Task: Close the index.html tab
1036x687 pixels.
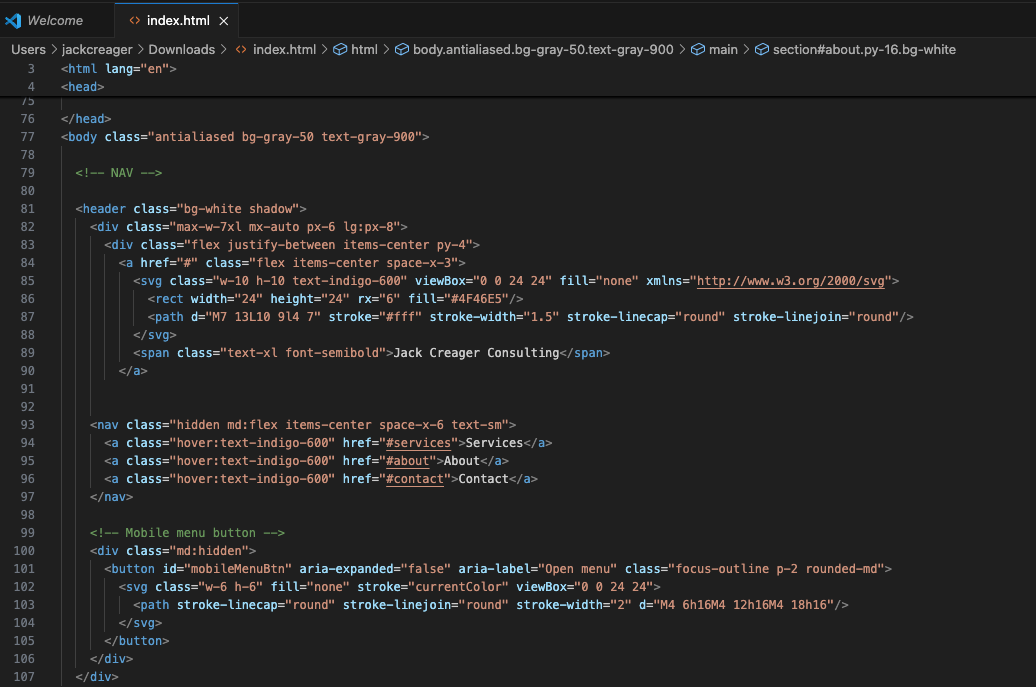Action: 224,20
